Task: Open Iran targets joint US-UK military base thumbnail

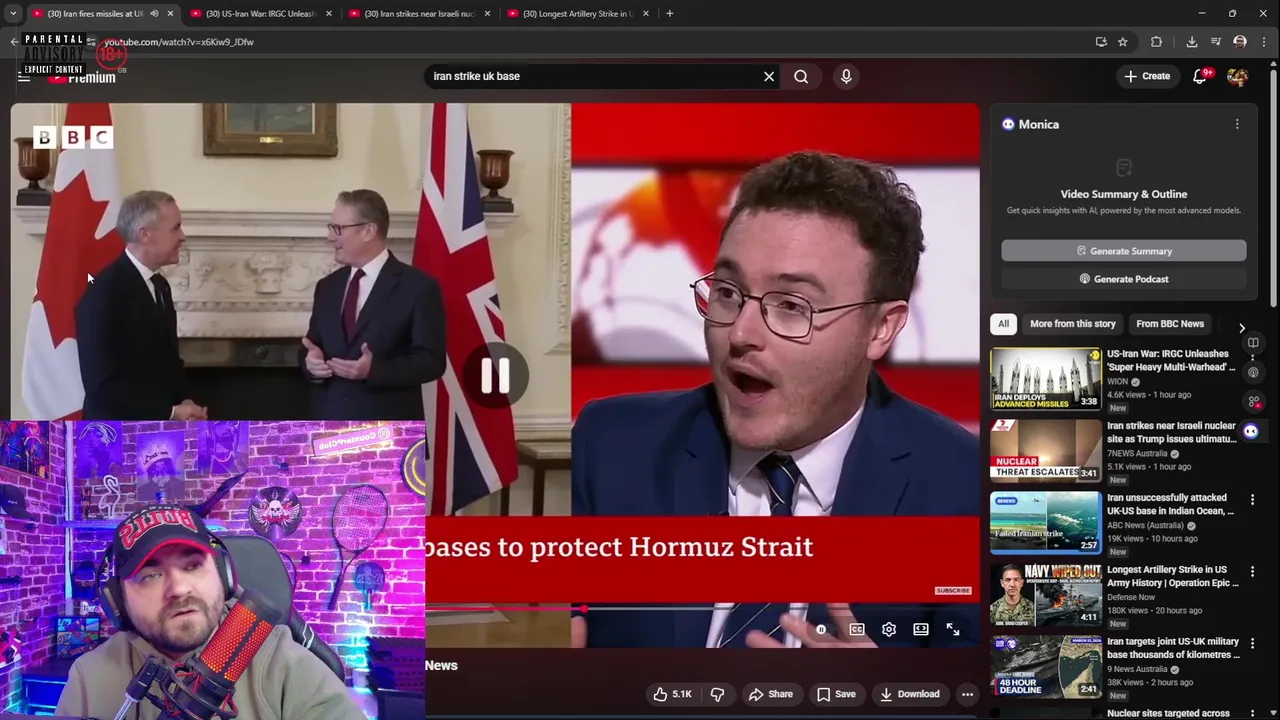Action: coord(1046,666)
